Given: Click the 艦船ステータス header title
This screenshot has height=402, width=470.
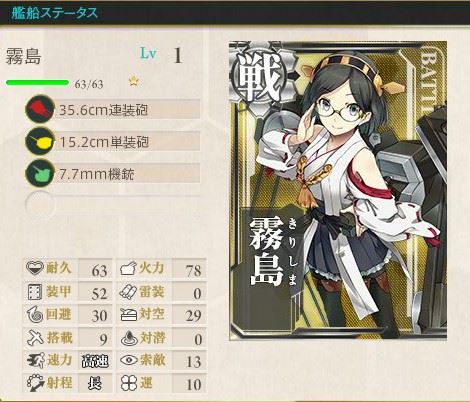Looking at the screenshot, I should pos(55,13).
